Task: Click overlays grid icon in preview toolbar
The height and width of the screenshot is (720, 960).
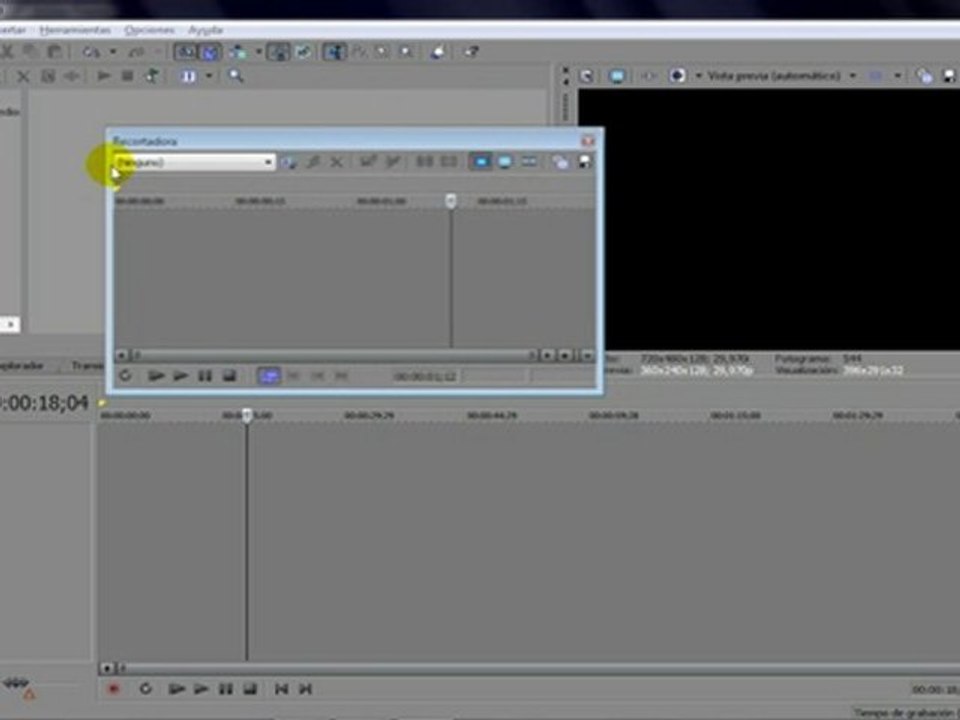Action: 876,76
